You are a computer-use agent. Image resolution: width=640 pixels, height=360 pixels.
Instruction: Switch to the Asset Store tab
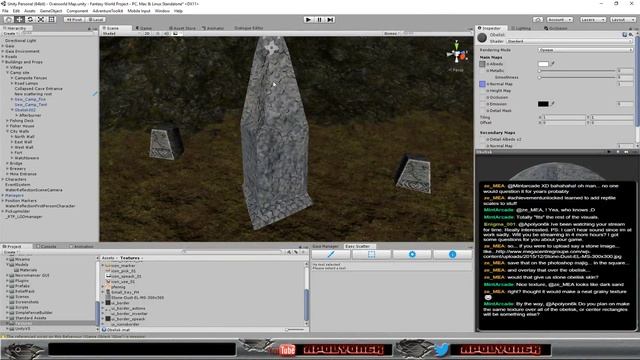pos(182,28)
